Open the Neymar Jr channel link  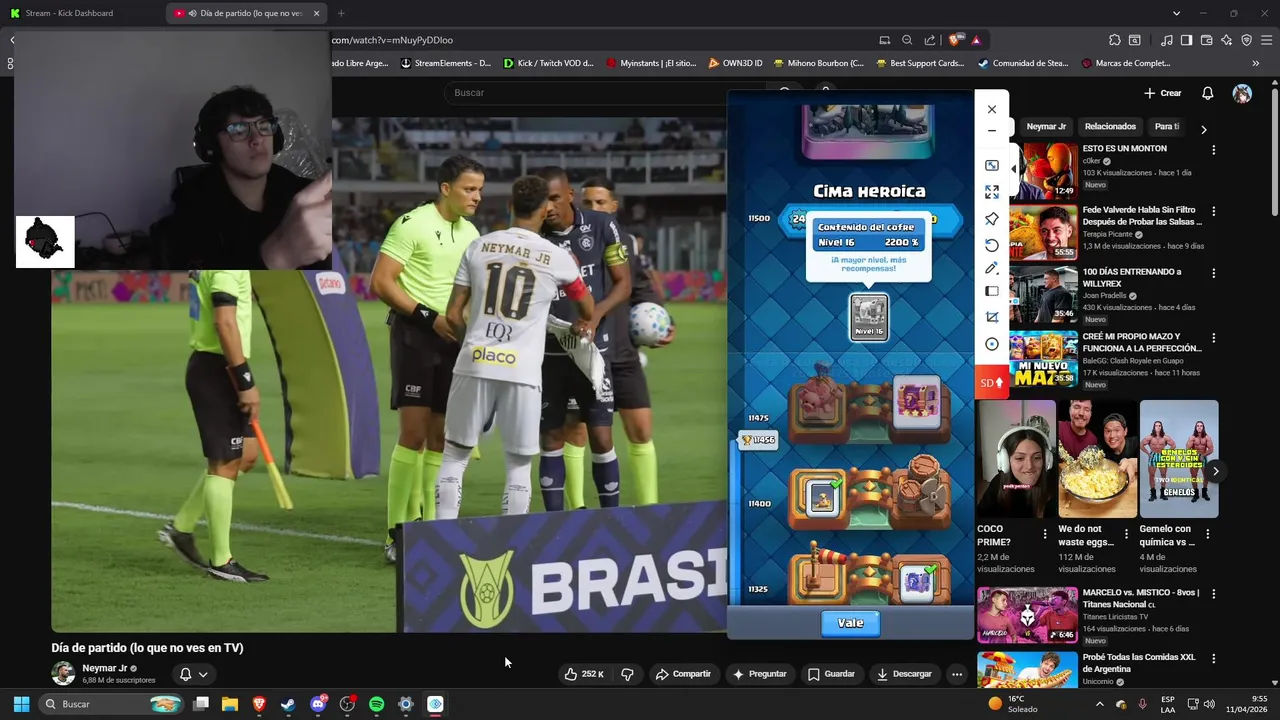tap(105, 668)
